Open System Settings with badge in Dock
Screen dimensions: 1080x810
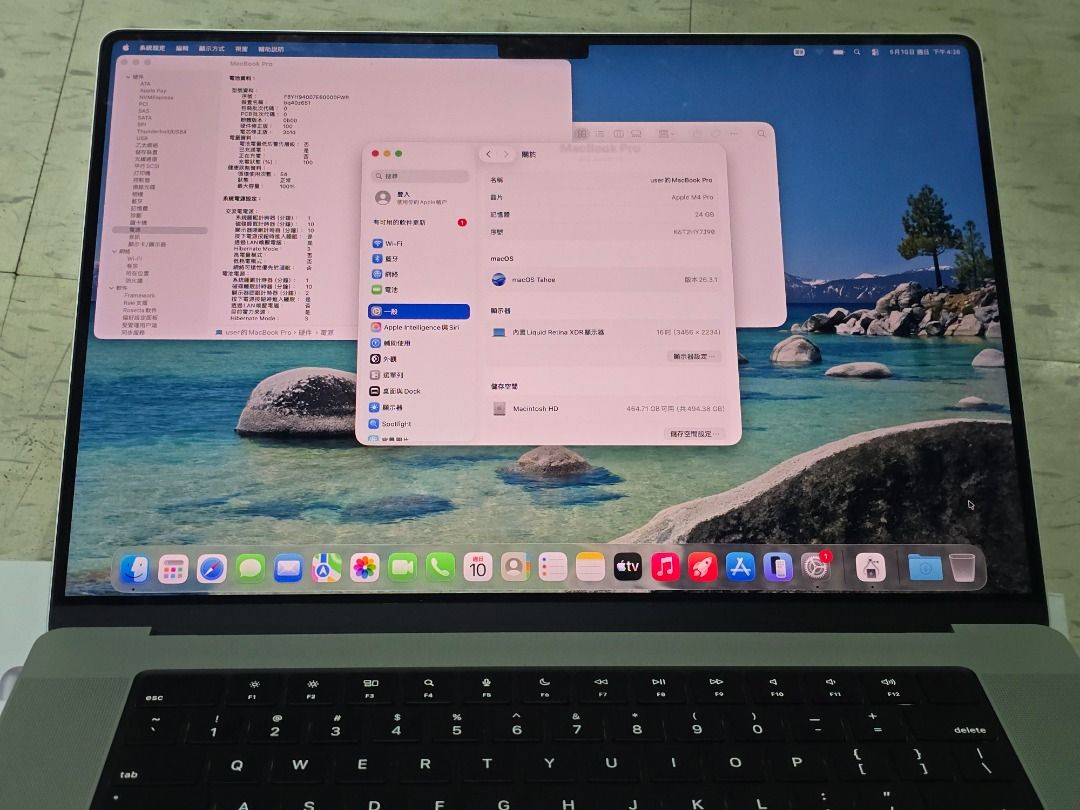click(x=816, y=568)
